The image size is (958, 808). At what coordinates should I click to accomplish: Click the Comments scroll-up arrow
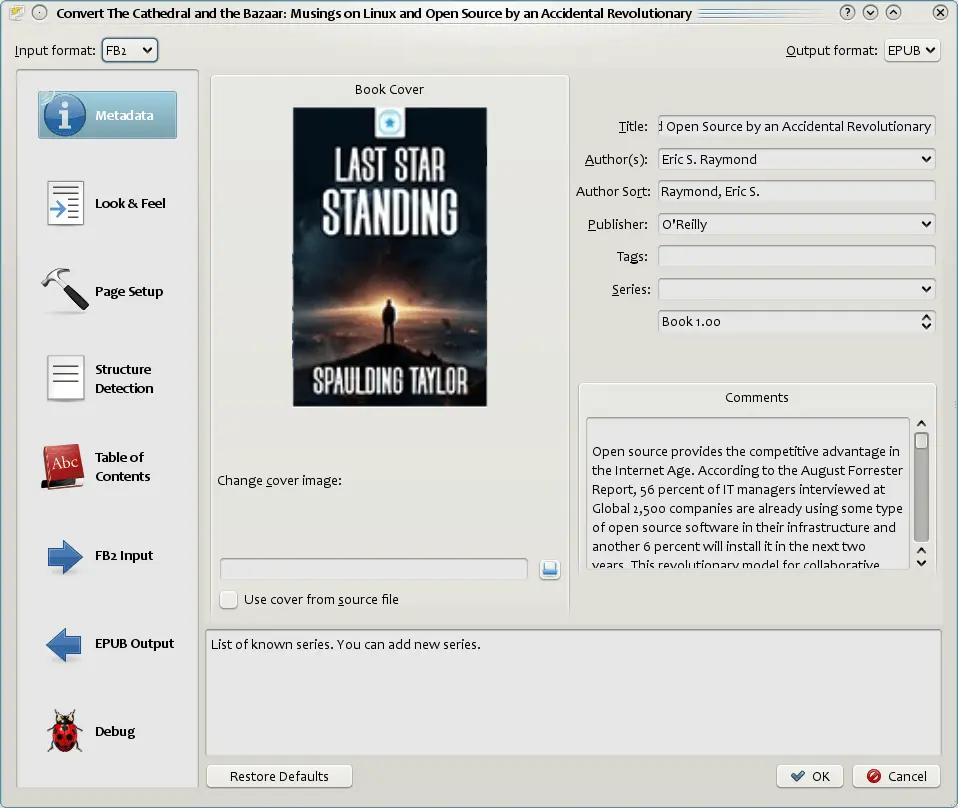tap(922, 424)
